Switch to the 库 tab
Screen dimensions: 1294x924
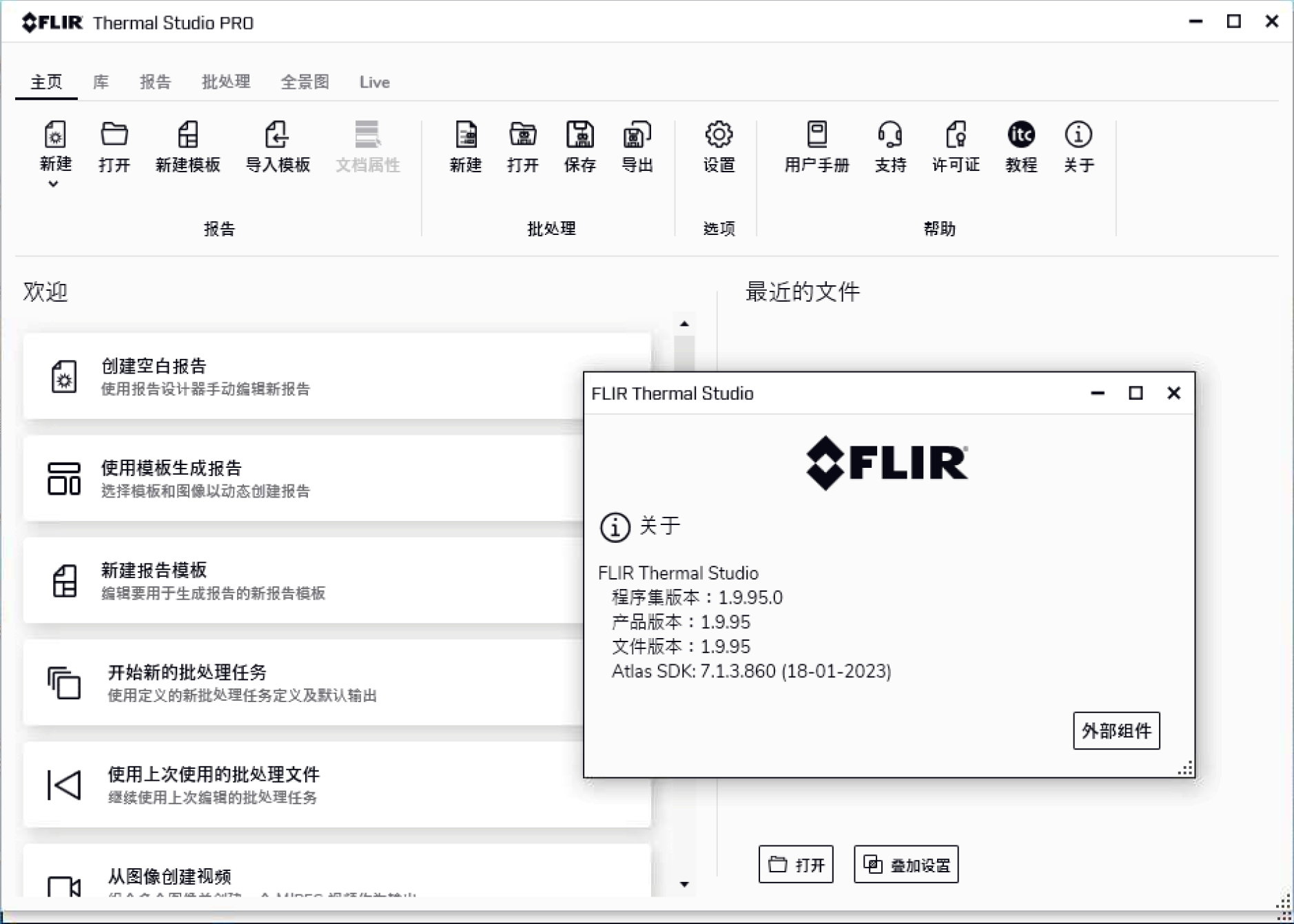click(x=101, y=82)
